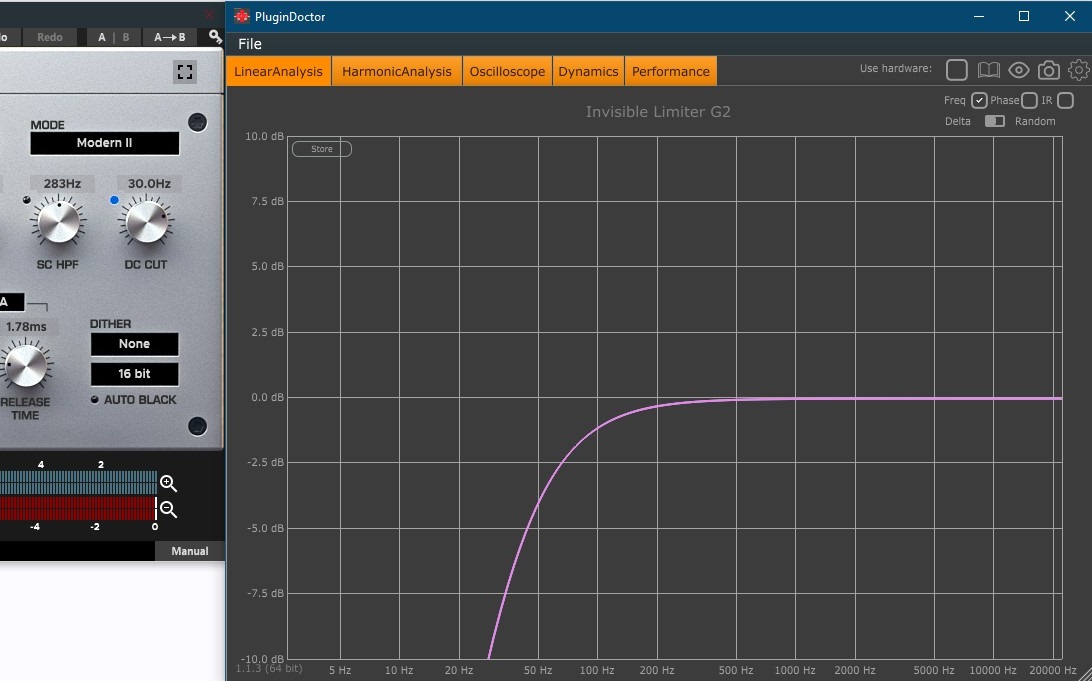Switch to the Performance tab
The width and height of the screenshot is (1092, 681).
(x=671, y=71)
